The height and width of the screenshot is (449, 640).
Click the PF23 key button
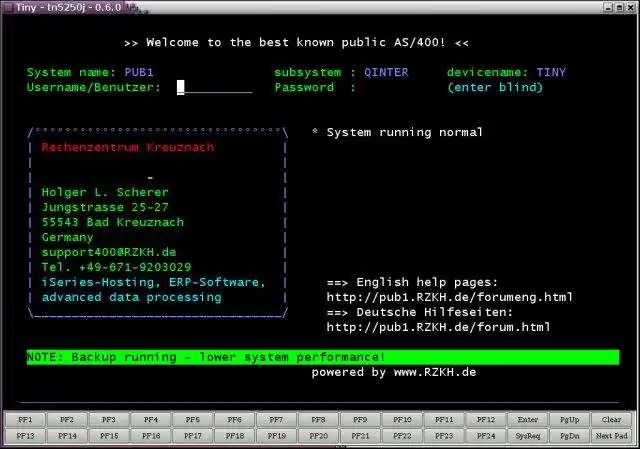tap(444, 436)
